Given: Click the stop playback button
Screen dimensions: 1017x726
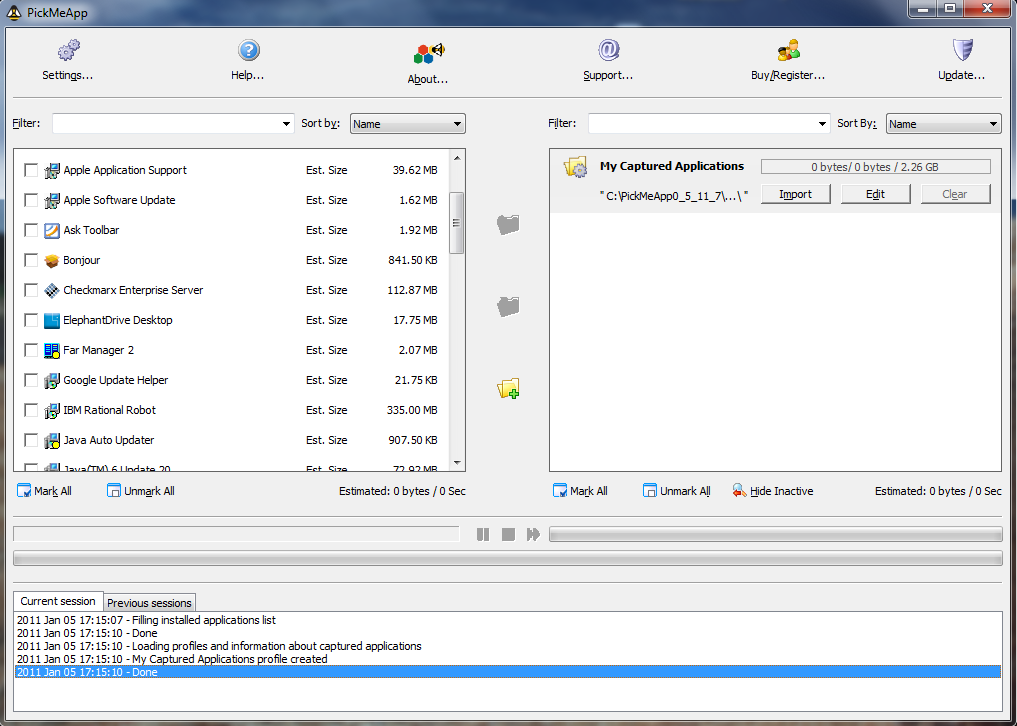Looking at the screenshot, I should point(508,534).
